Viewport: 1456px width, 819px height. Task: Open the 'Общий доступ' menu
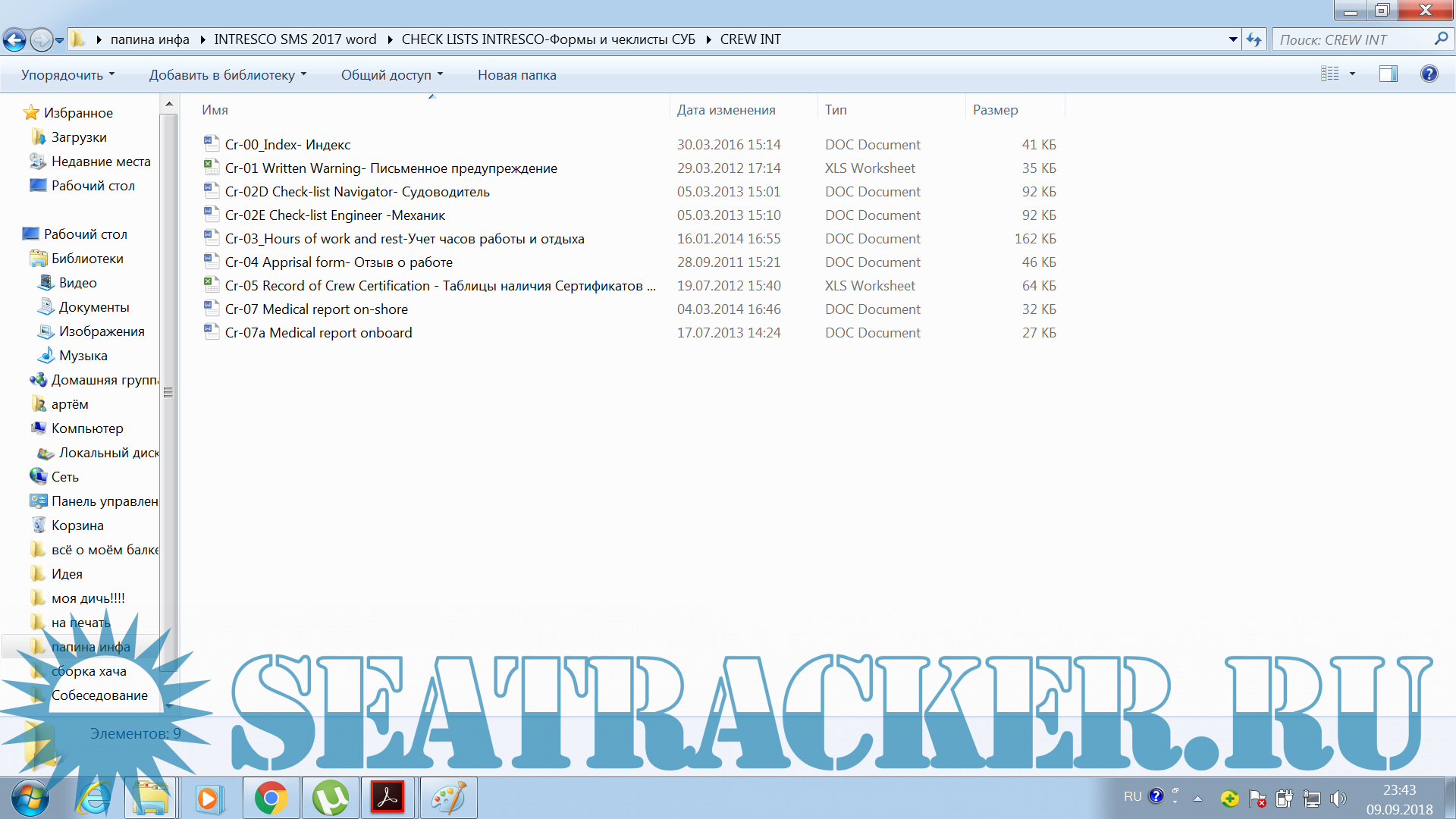pos(391,74)
